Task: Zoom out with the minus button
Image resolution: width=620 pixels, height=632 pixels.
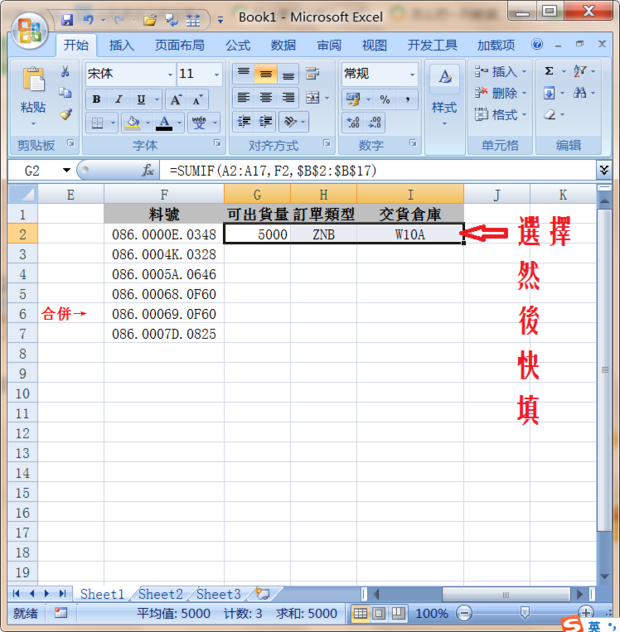Action: pyautogui.click(x=464, y=613)
